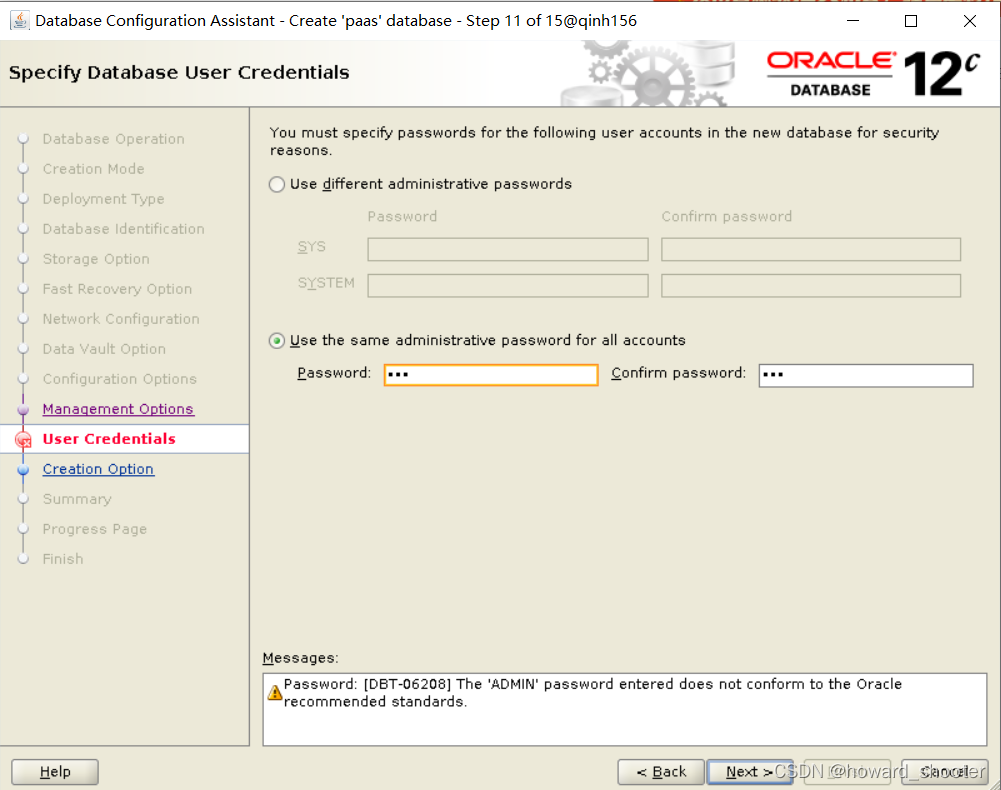The height and width of the screenshot is (790, 1001).
Task: Switch to the Summary step in sidebar
Action: [x=76, y=498]
